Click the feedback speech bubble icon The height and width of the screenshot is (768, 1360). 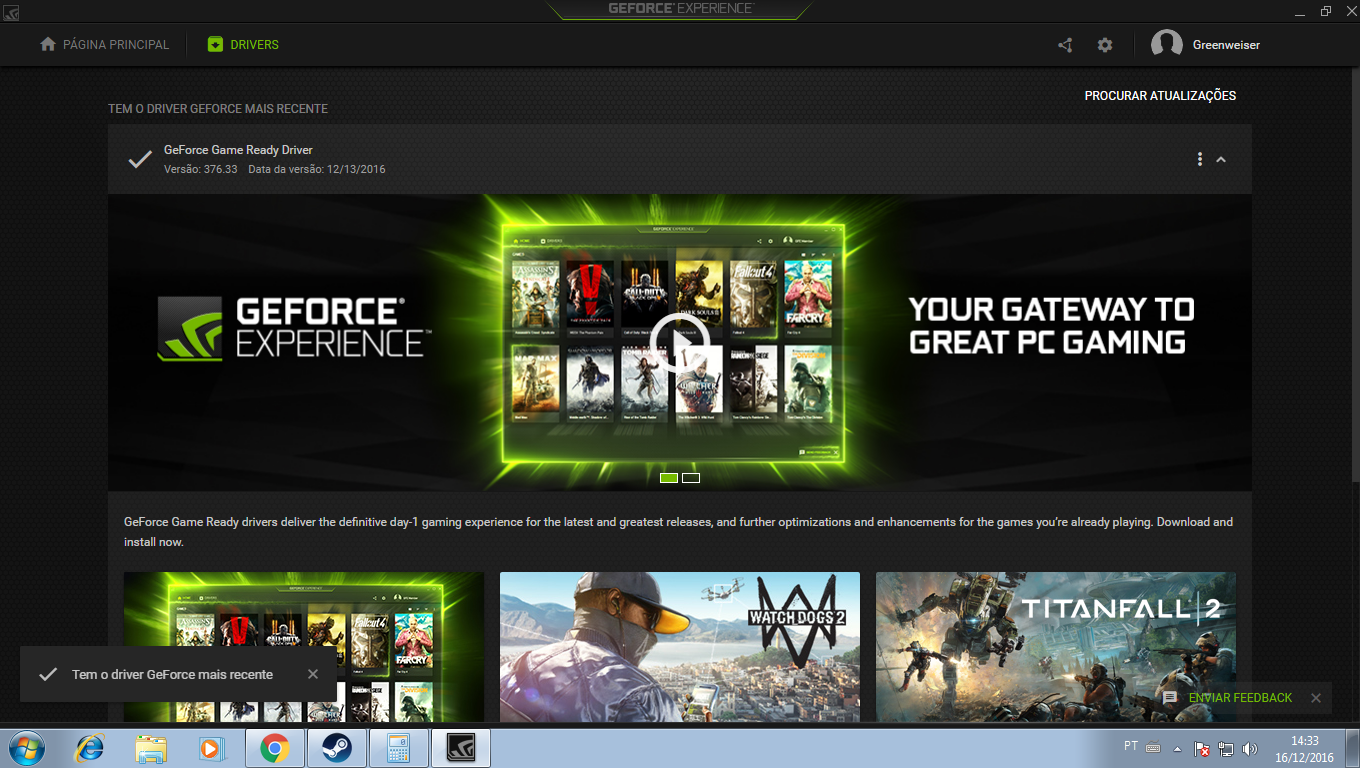point(1170,698)
